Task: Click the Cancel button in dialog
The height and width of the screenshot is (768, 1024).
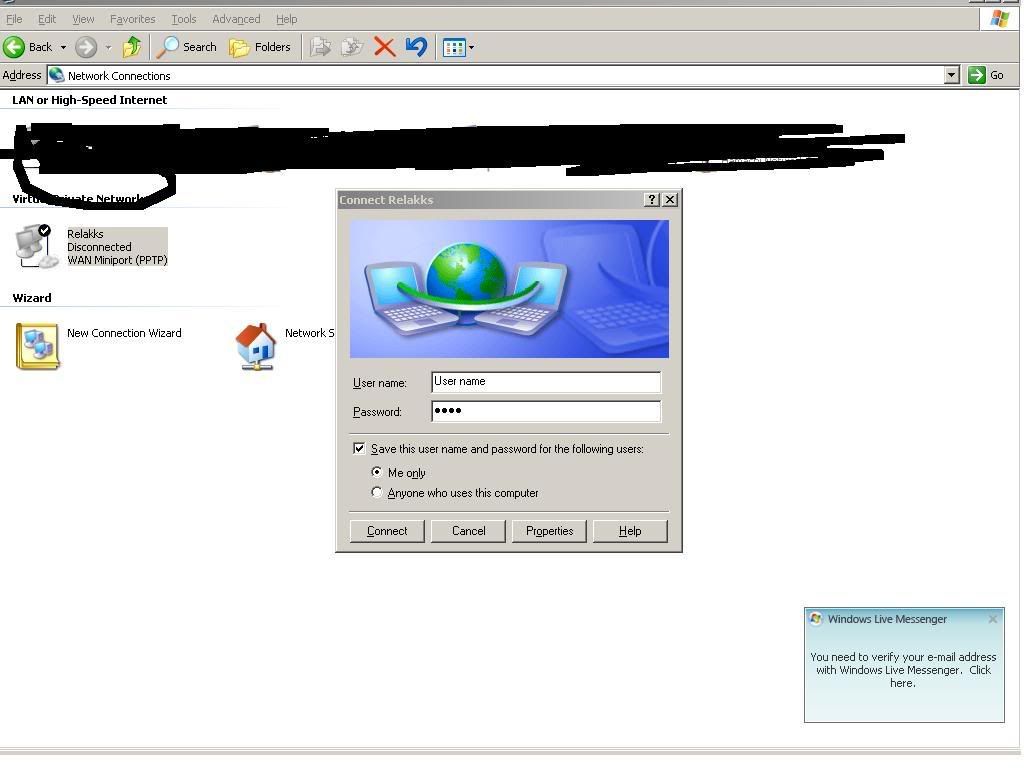Action: point(468,531)
